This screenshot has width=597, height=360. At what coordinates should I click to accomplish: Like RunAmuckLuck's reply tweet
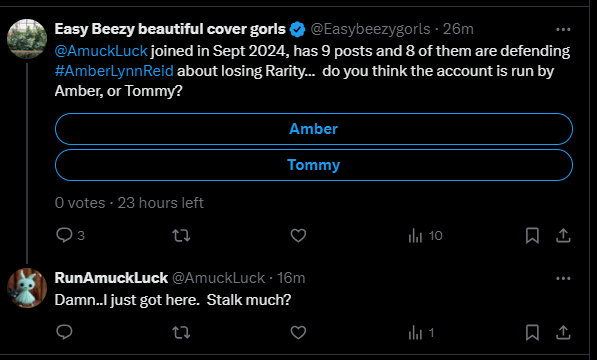(x=298, y=333)
